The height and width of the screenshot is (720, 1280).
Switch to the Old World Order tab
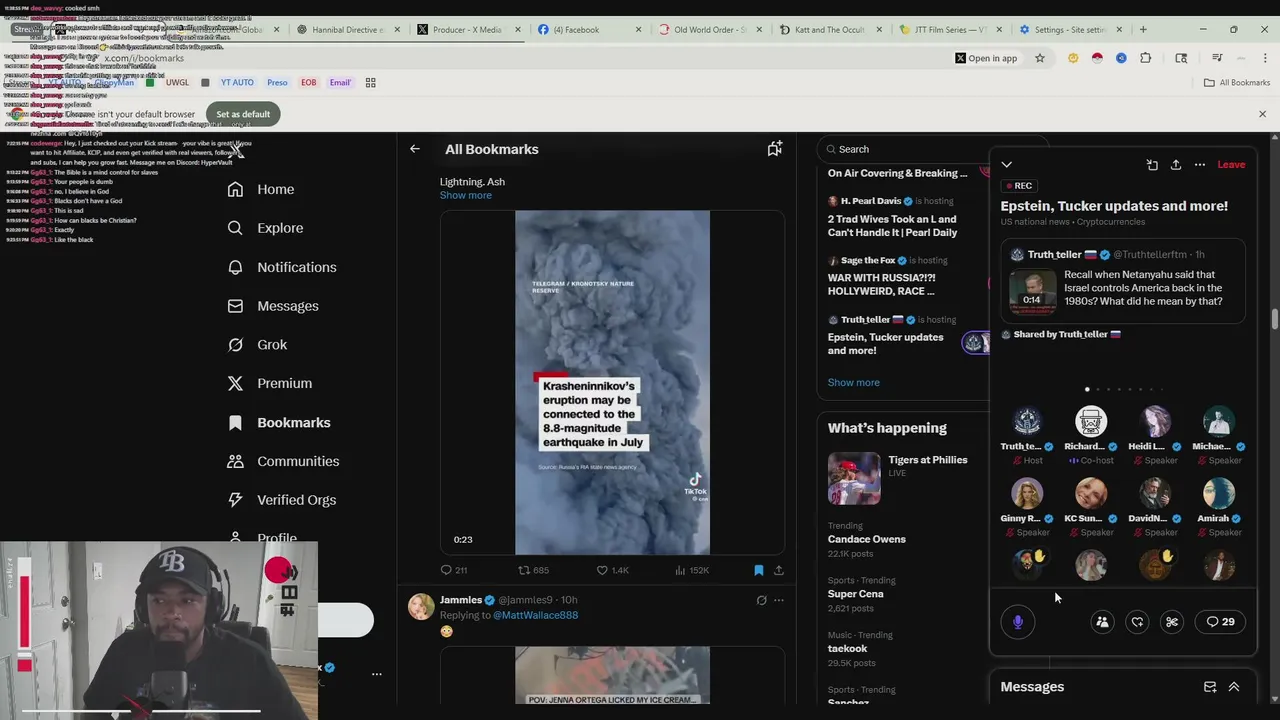point(711,29)
